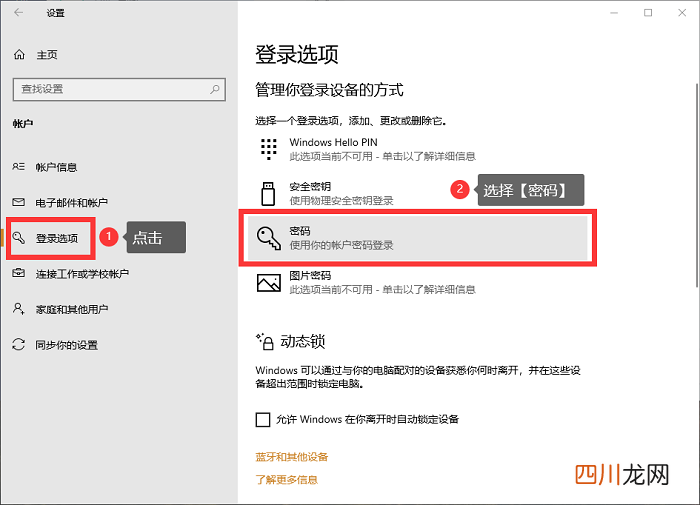Close the 设置 window
Screen dimensions: 700x505
(682, 13)
